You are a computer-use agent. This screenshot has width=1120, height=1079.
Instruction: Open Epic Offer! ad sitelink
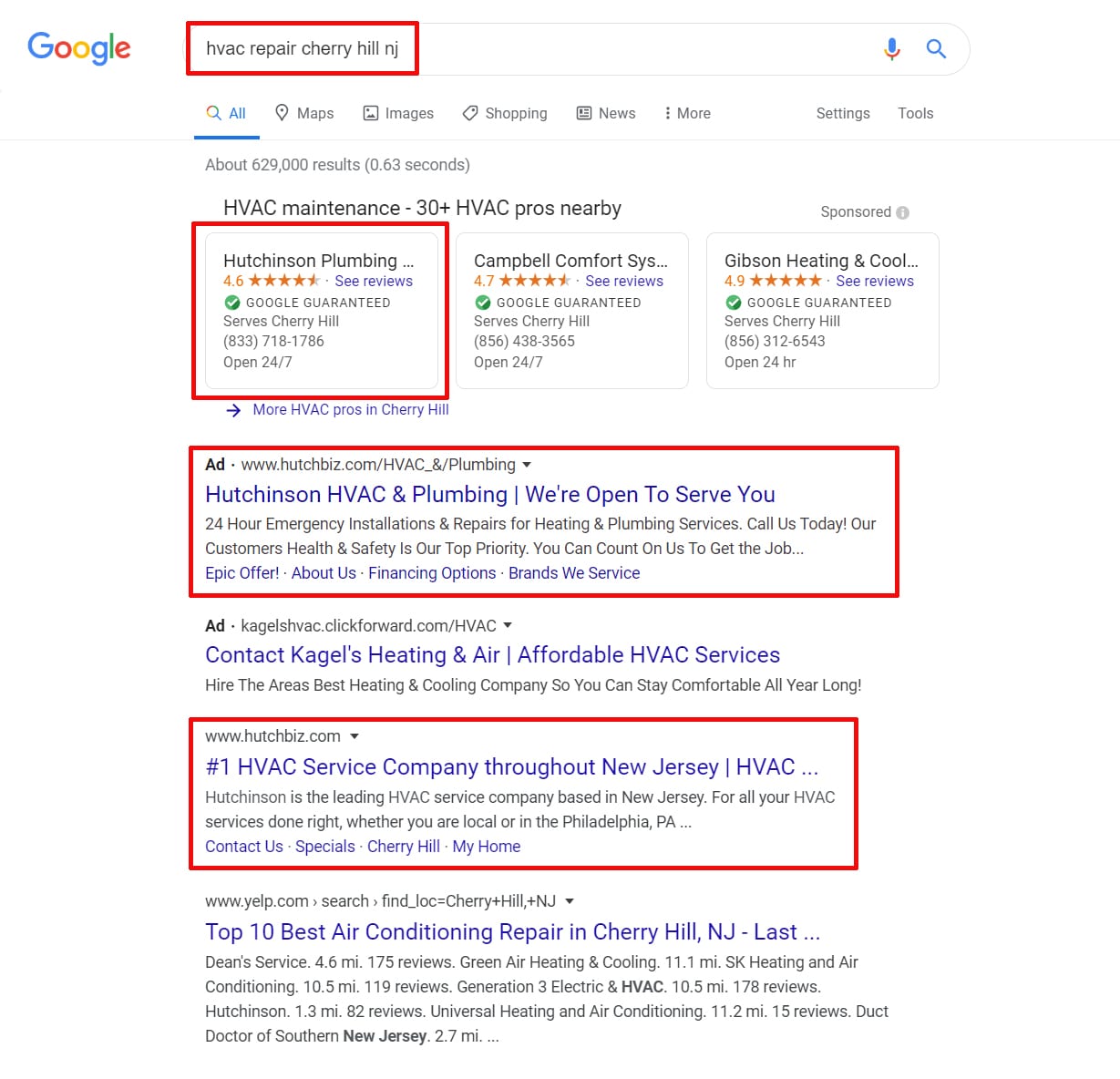(242, 573)
